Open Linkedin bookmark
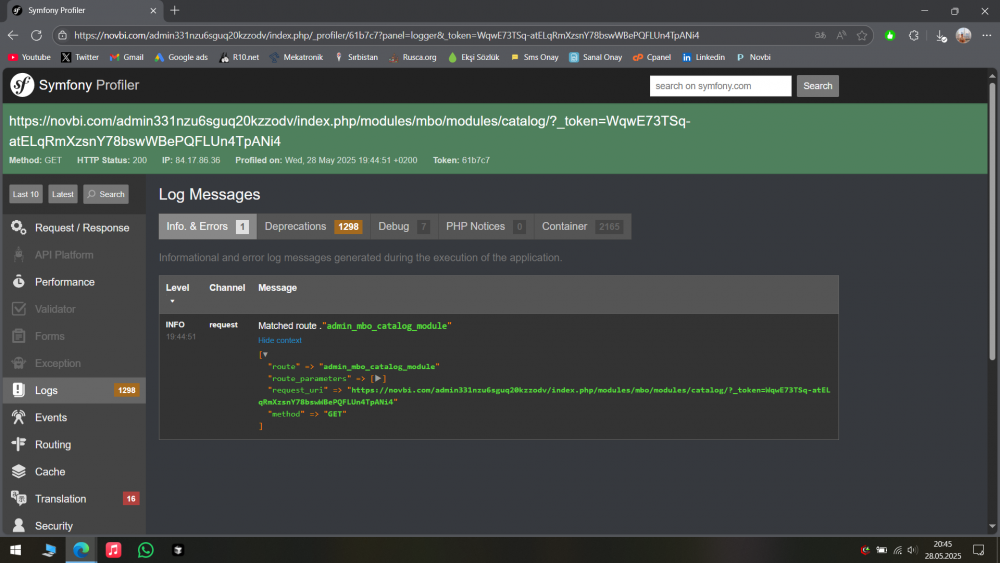 click(x=703, y=57)
